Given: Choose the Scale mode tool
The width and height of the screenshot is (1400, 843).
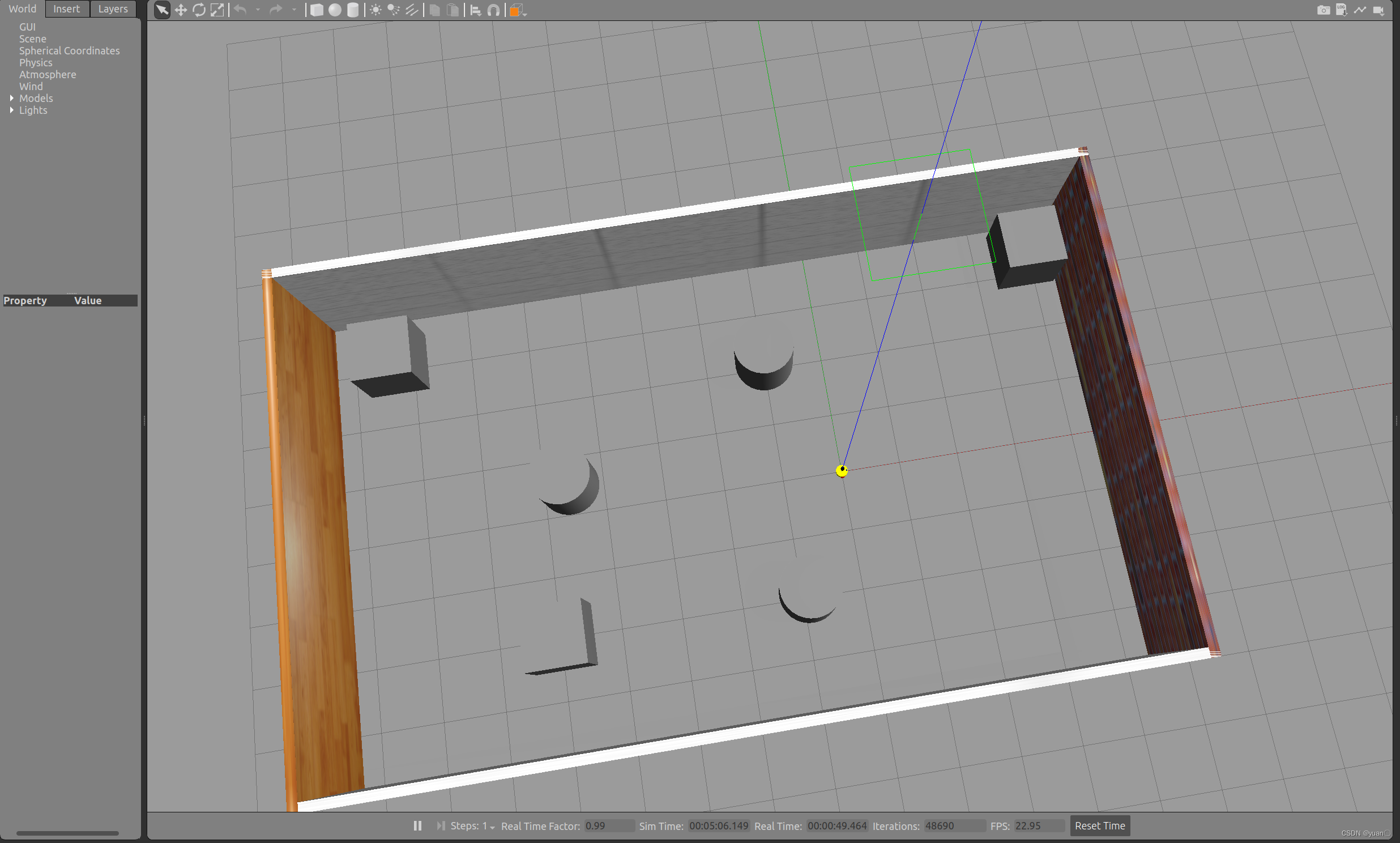Looking at the screenshot, I should point(217,10).
